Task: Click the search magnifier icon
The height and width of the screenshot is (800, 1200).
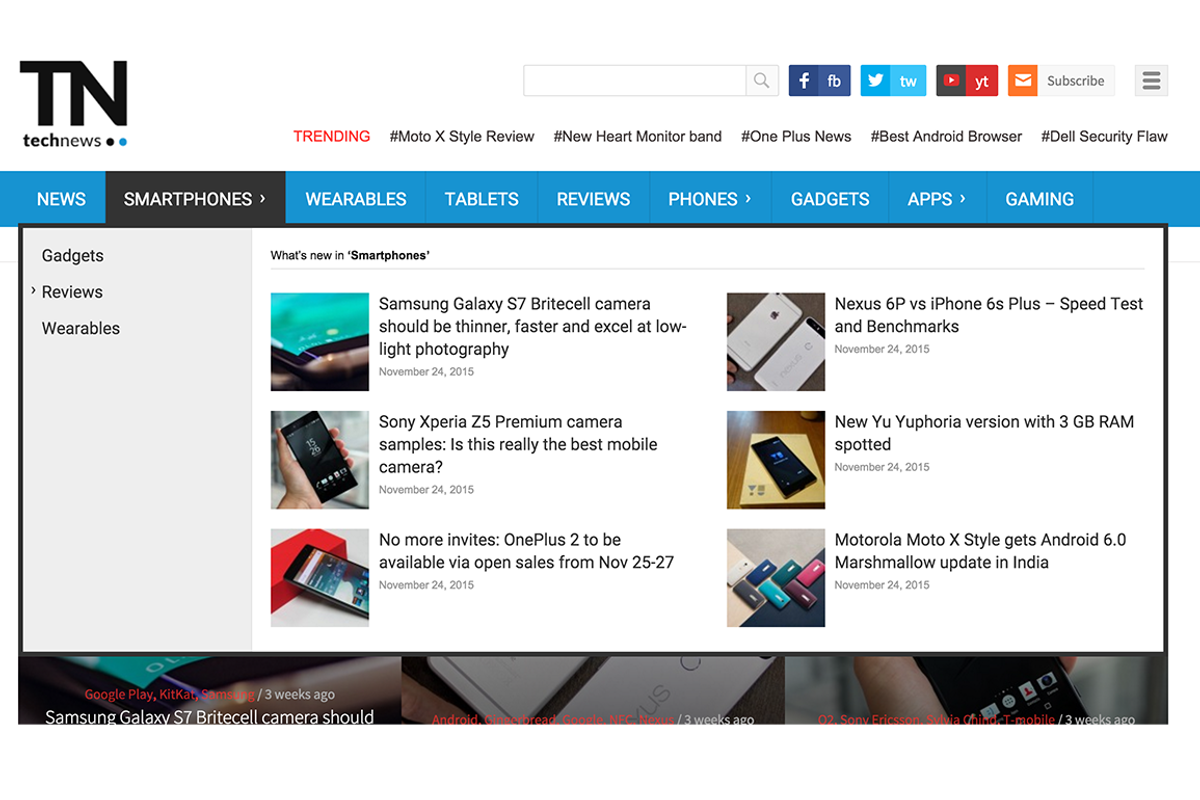Action: pos(762,81)
